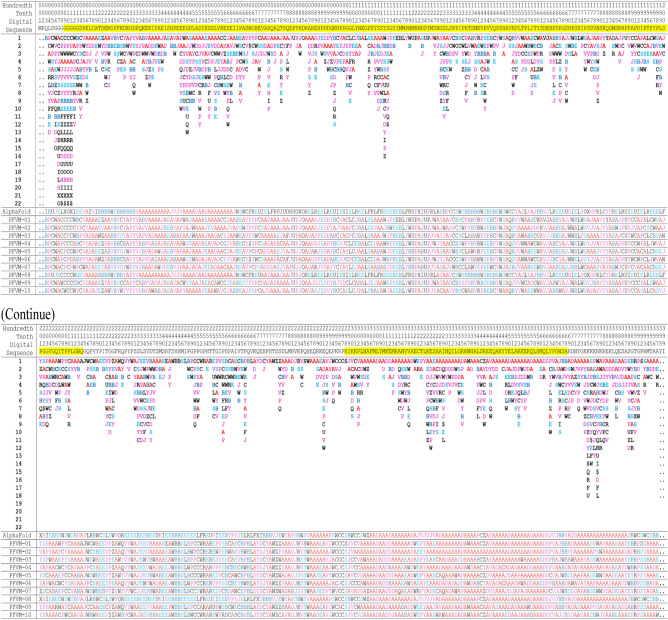
Task: Select row number "16" in the first block
Action: pyautogui.click(x=18, y=156)
